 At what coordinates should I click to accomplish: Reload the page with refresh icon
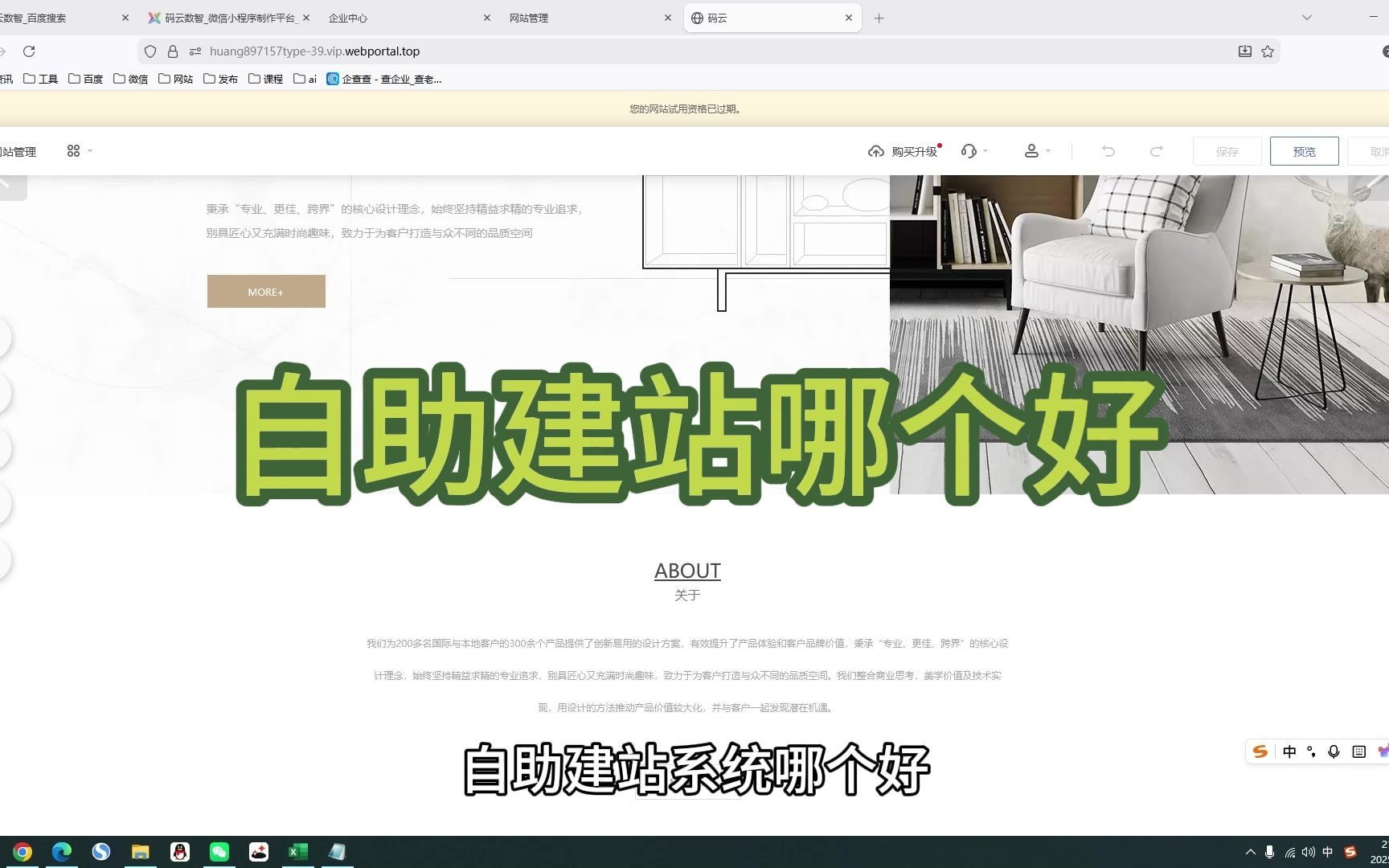coord(29,51)
